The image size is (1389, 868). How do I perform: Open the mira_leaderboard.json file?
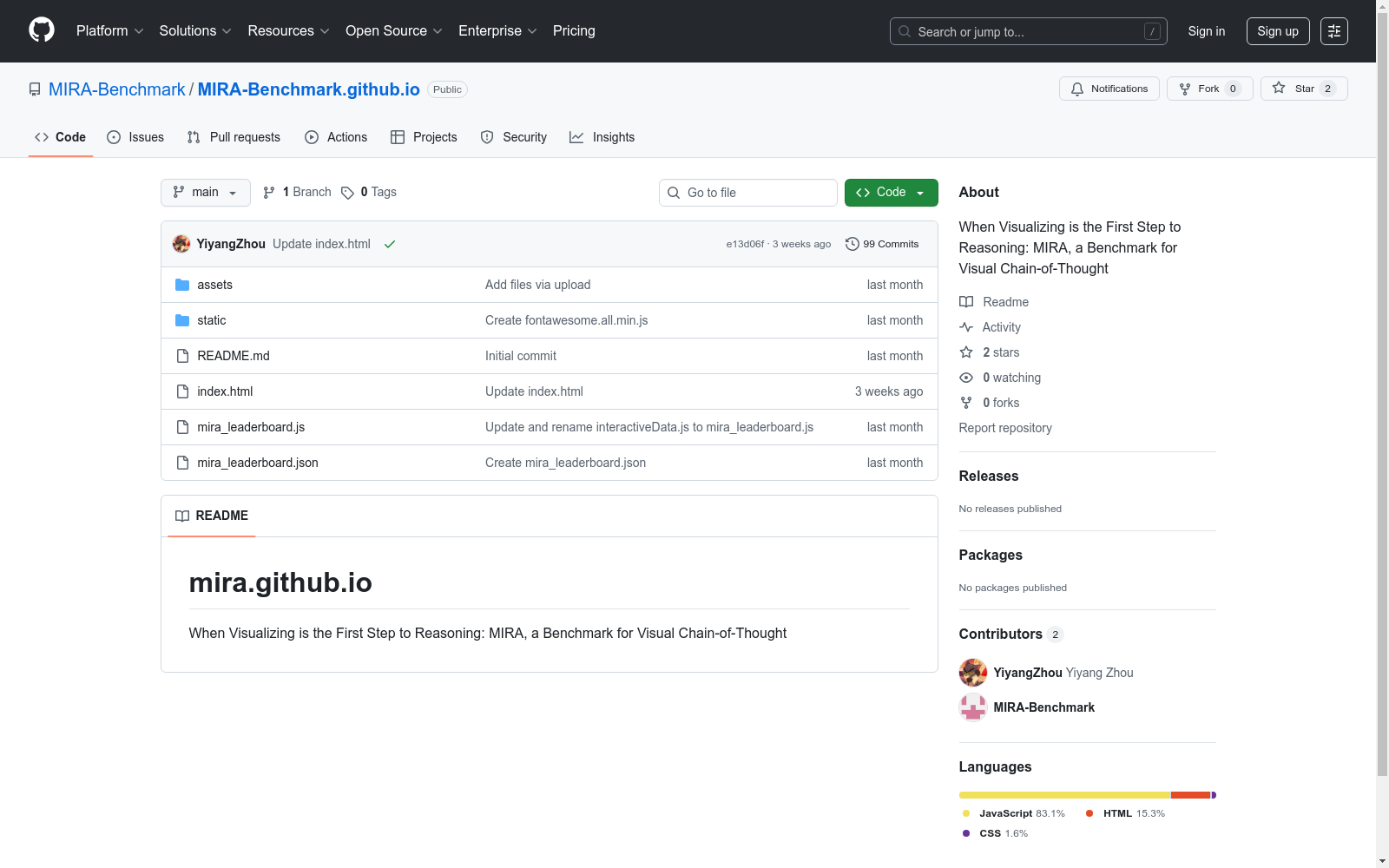tap(258, 463)
